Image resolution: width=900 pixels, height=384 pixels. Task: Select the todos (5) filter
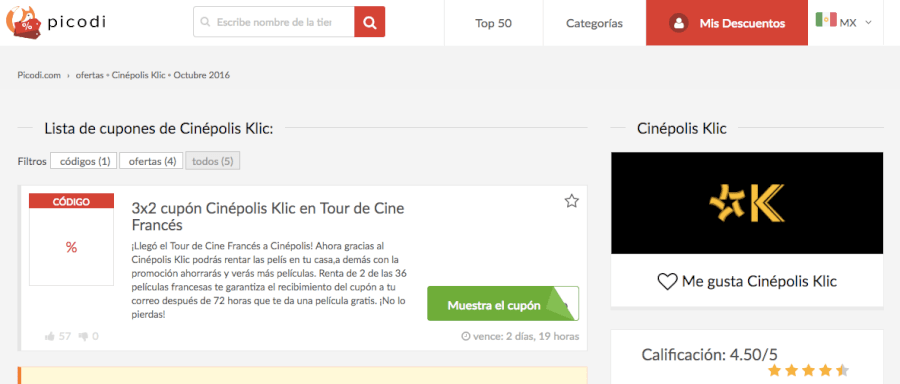(x=212, y=161)
